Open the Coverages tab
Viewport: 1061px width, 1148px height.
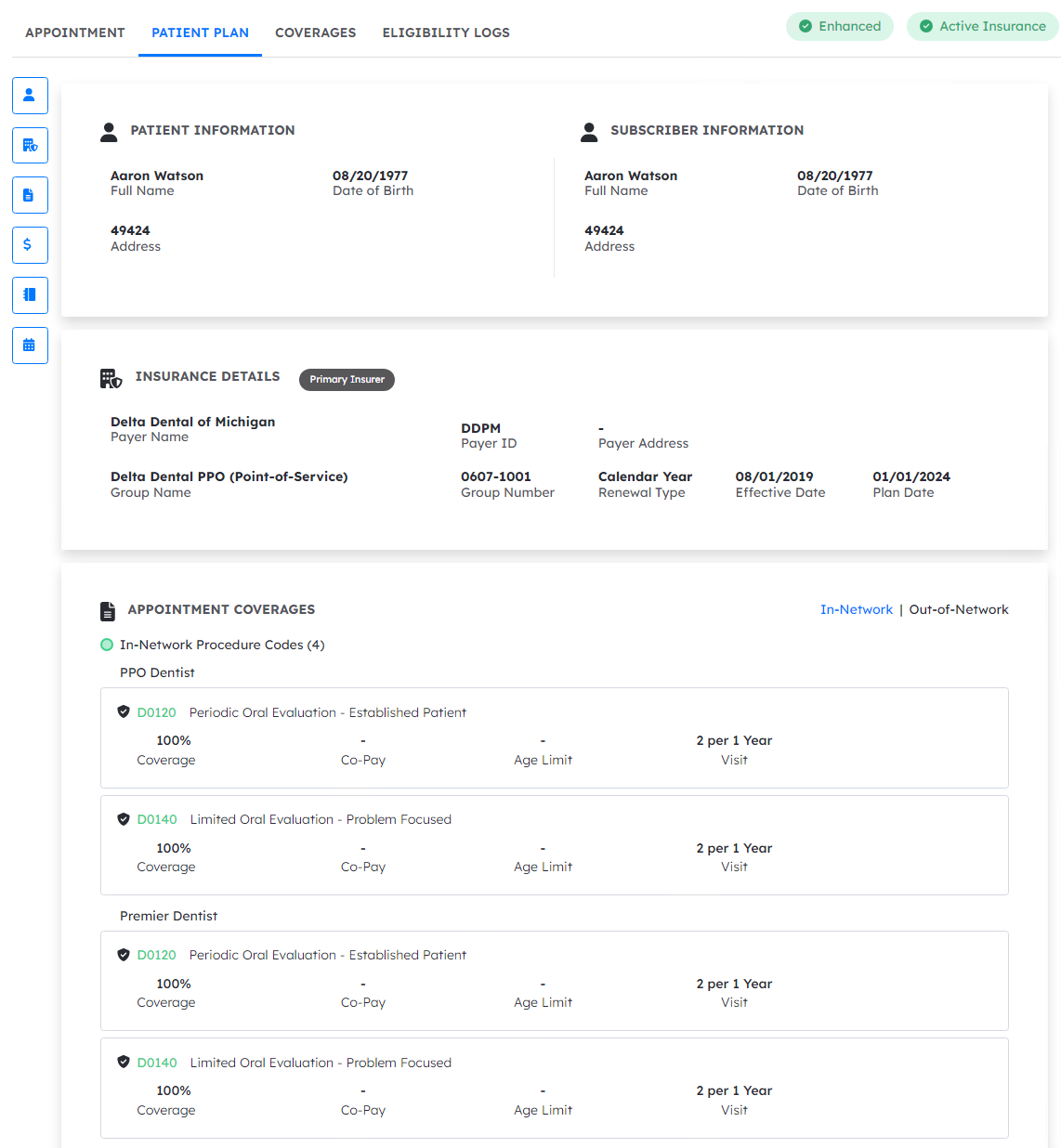[315, 33]
